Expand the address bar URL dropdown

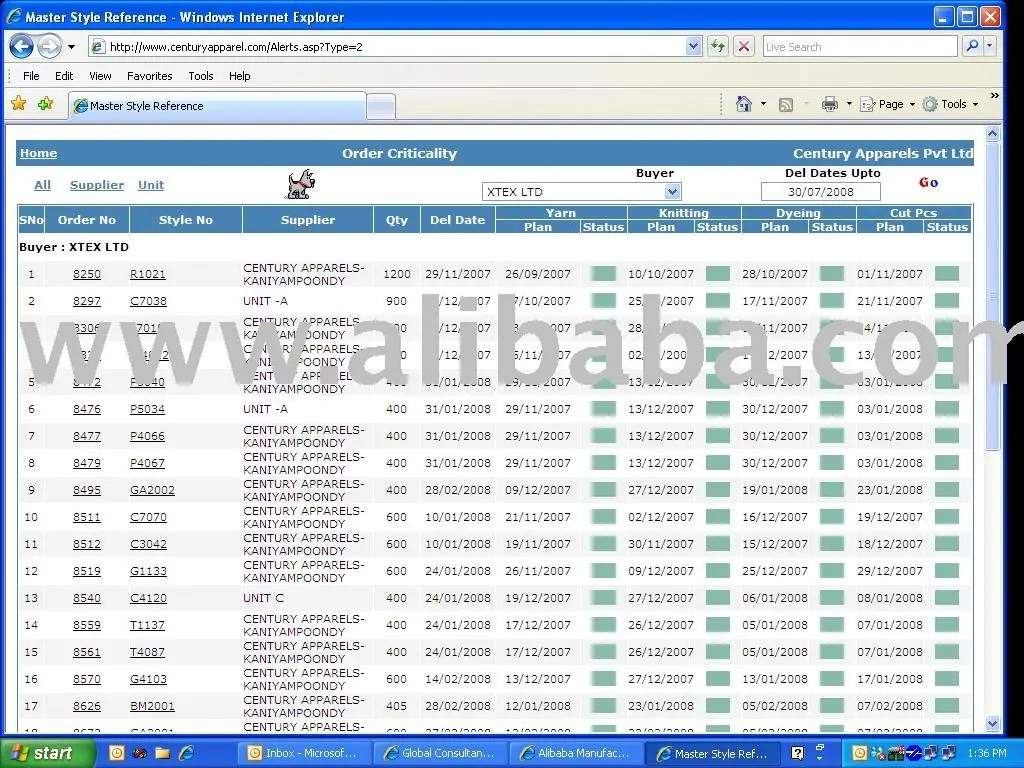tap(694, 47)
